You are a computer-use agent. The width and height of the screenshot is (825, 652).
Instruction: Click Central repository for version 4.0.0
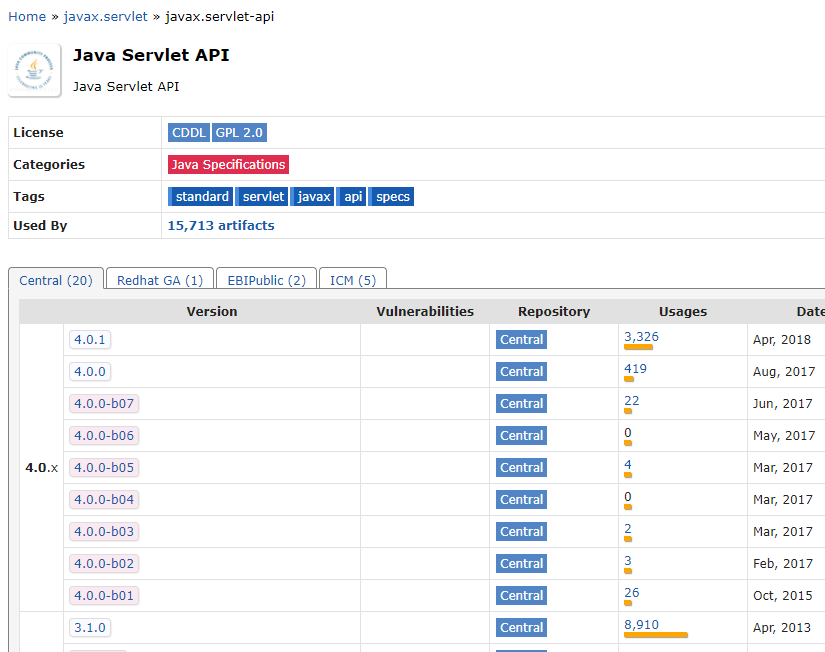click(521, 372)
